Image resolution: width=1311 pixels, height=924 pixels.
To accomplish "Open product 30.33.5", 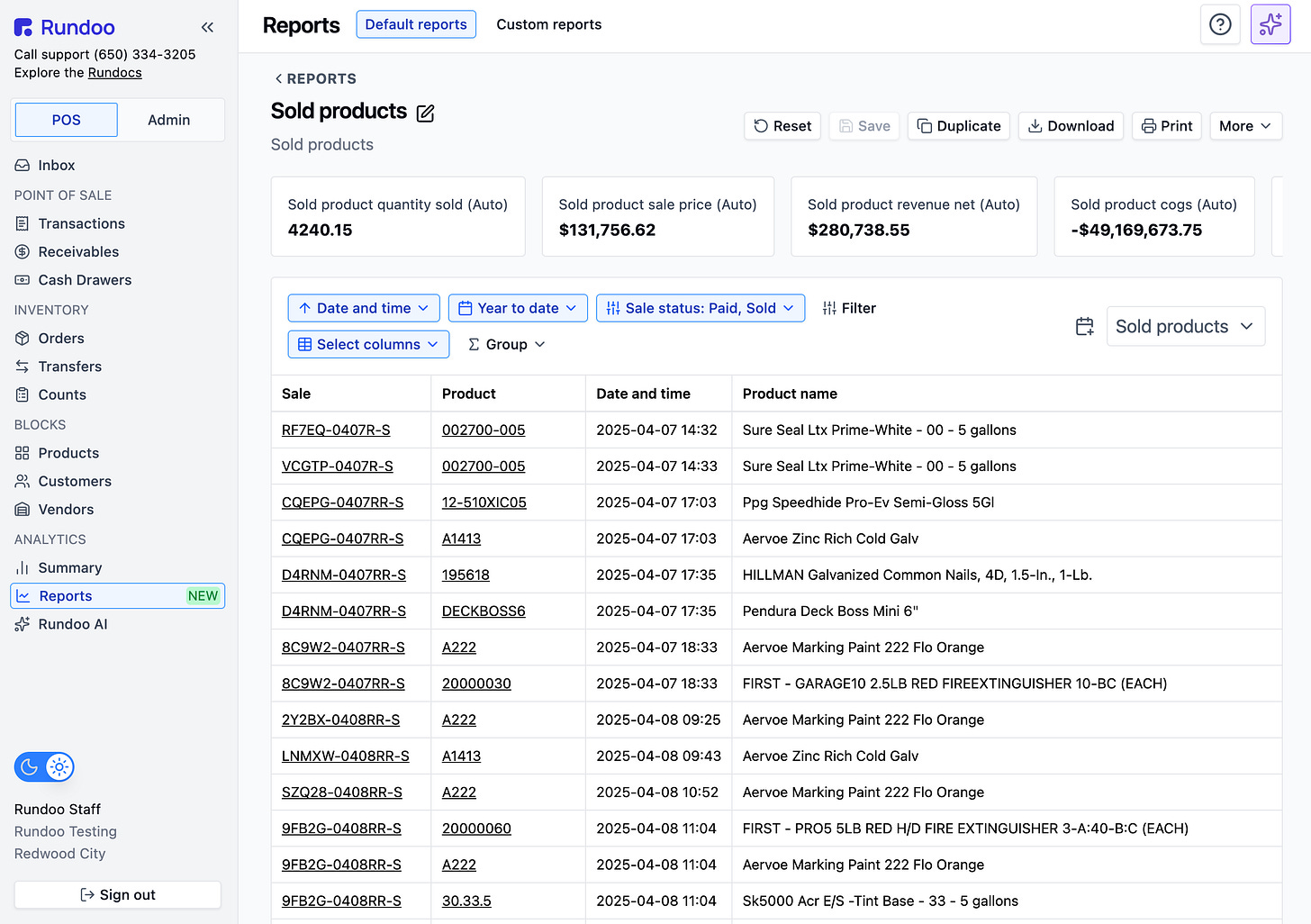I will coord(466,901).
